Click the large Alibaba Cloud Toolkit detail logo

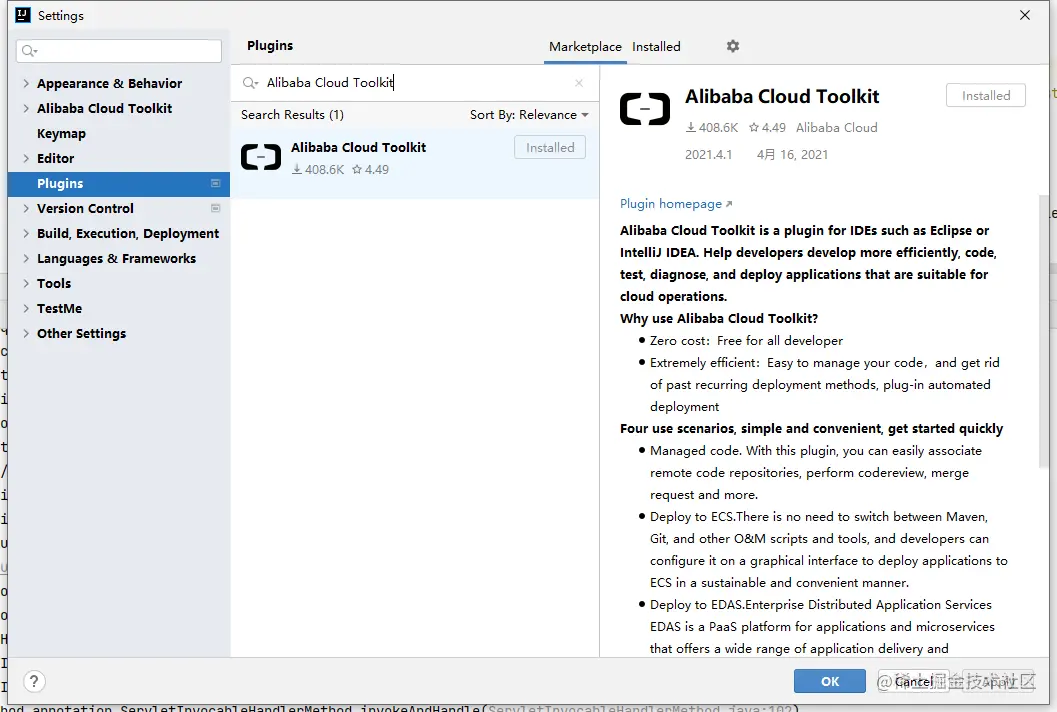(645, 109)
